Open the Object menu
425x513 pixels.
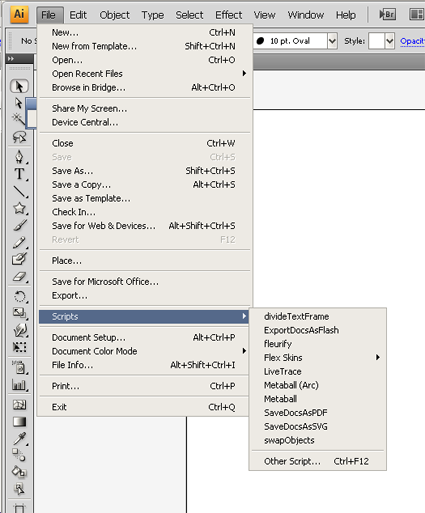click(114, 15)
